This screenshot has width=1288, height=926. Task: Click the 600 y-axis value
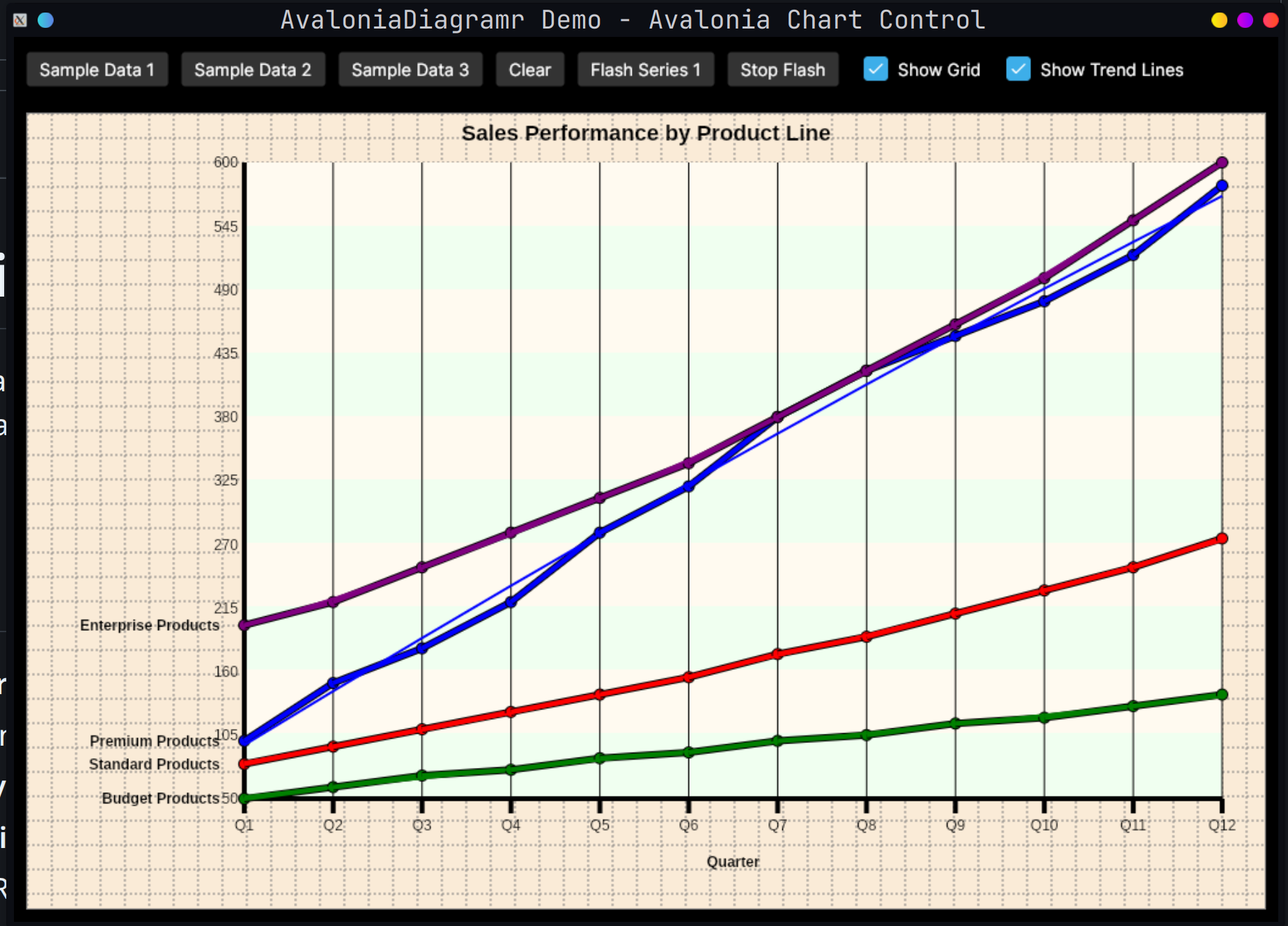[226, 162]
